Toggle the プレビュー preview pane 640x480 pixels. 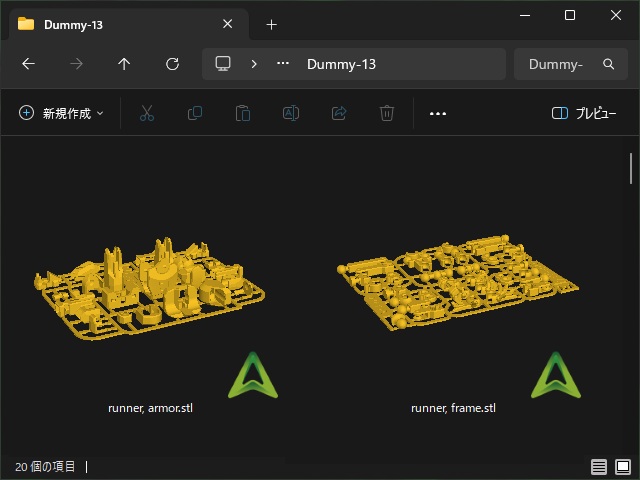[584, 113]
